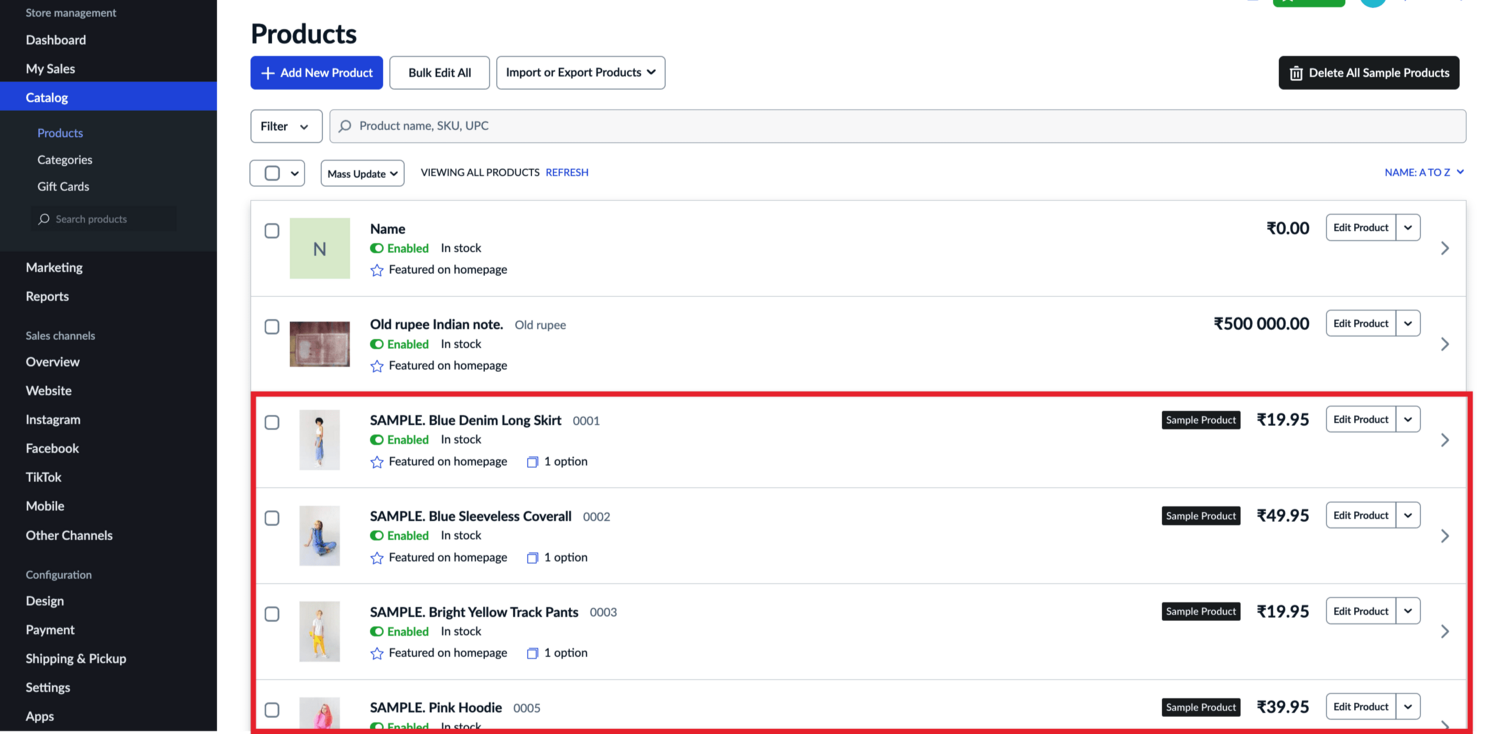Open the Filter dropdown

(x=286, y=127)
